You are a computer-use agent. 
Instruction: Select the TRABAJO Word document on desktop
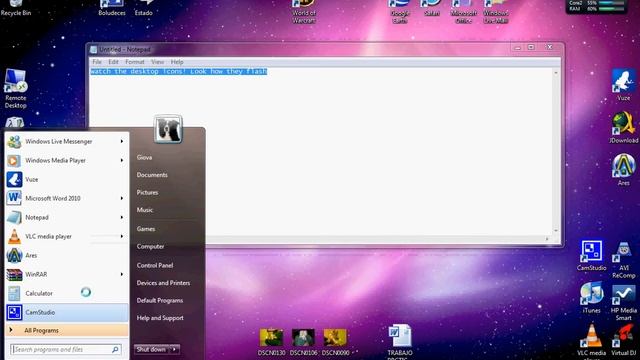pyautogui.click(x=400, y=342)
